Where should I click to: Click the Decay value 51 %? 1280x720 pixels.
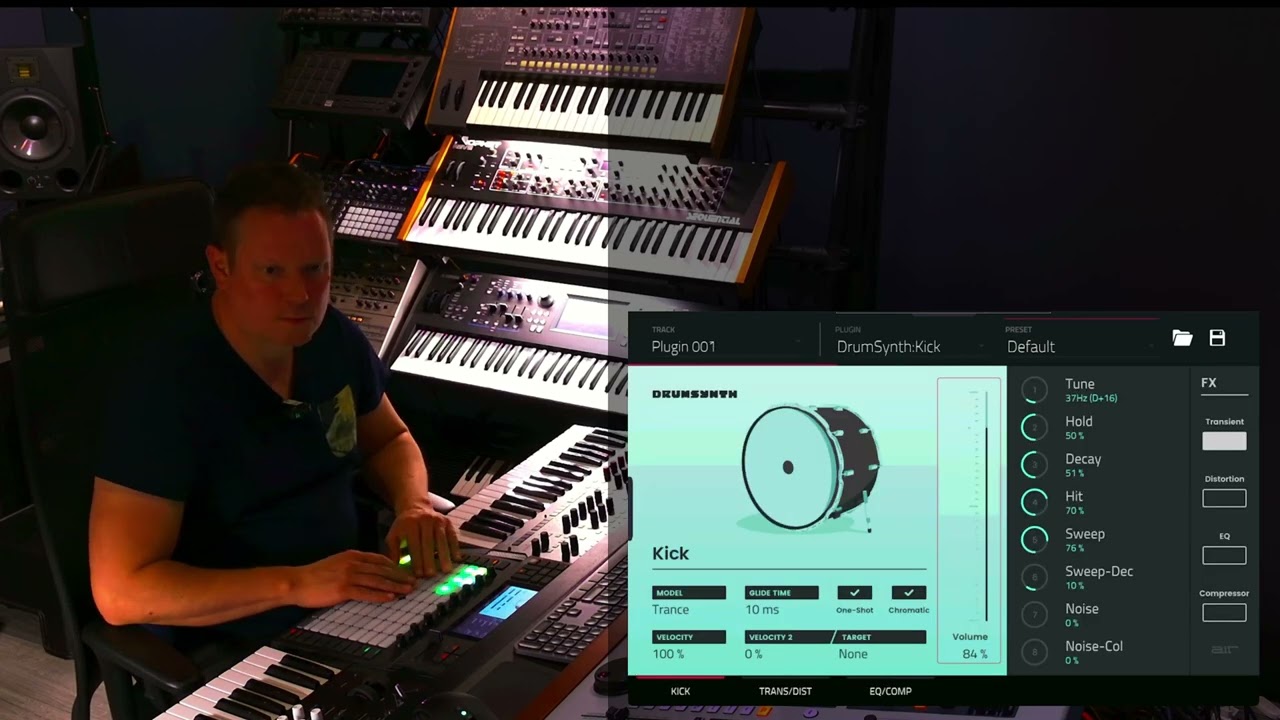tap(1075, 473)
